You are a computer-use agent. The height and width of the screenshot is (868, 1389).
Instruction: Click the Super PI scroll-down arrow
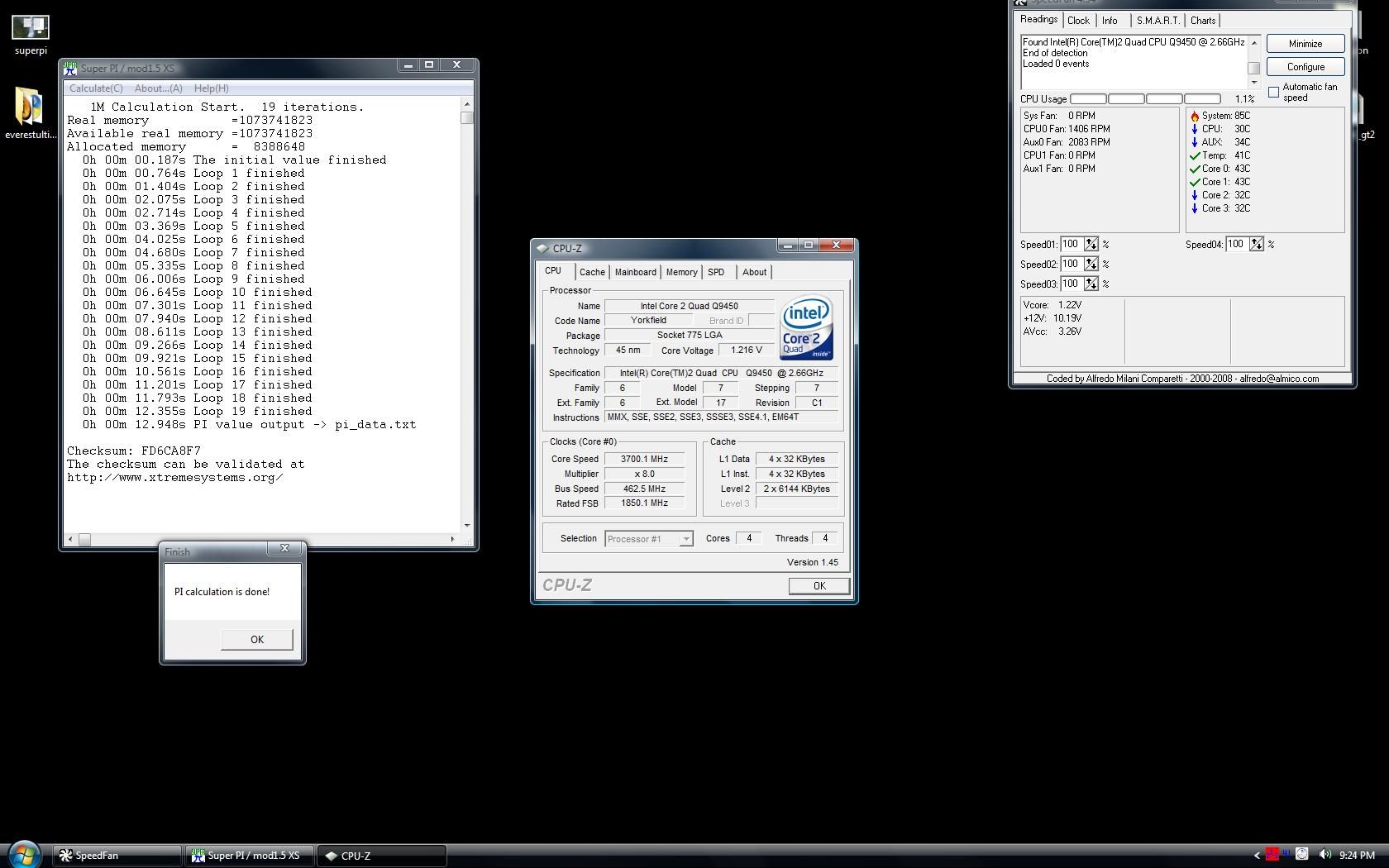point(467,525)
